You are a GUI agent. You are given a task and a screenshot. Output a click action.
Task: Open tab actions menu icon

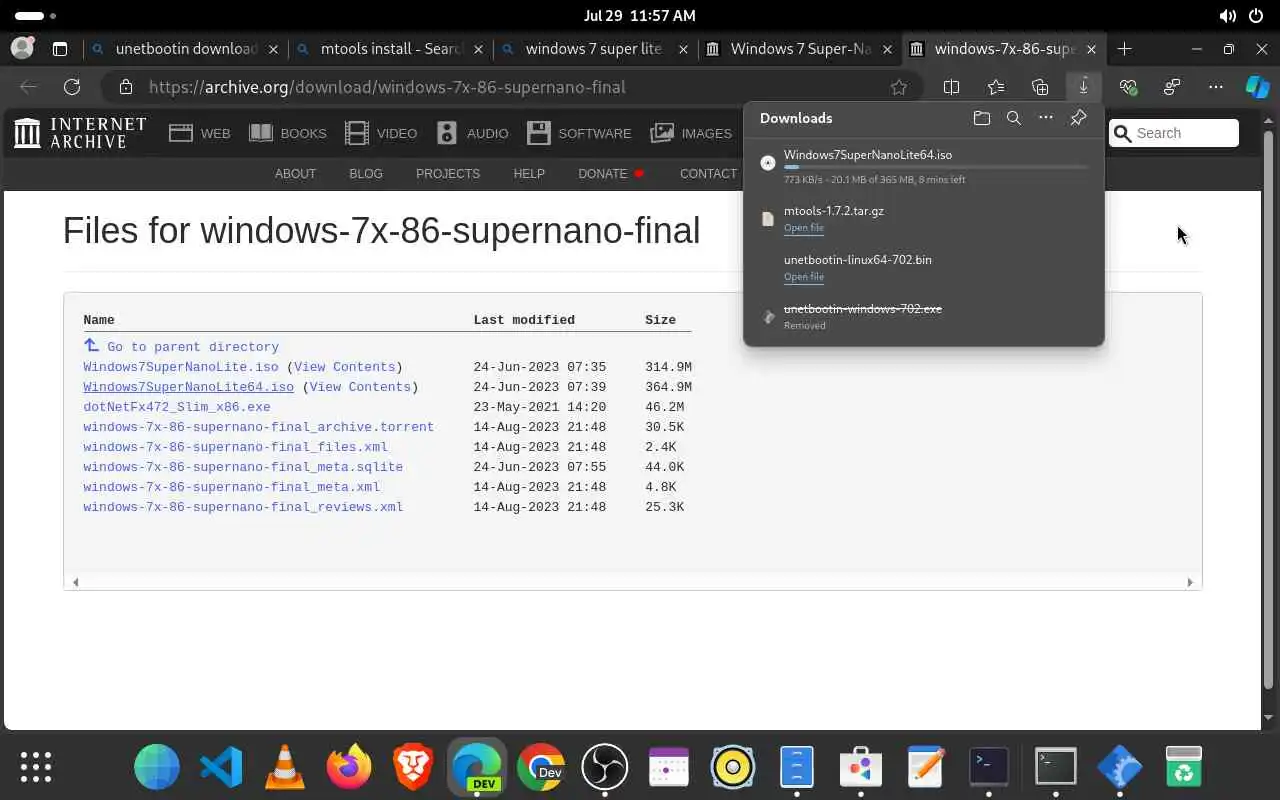(x=60, y=48)
